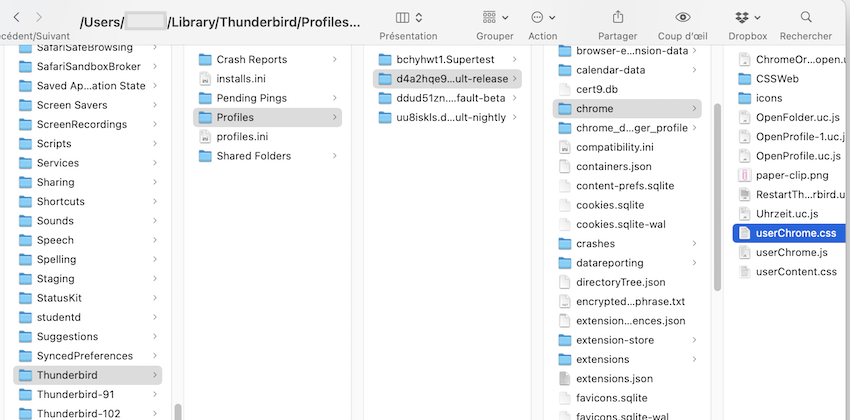Expand the Thunderbird folder chevron

154,375
